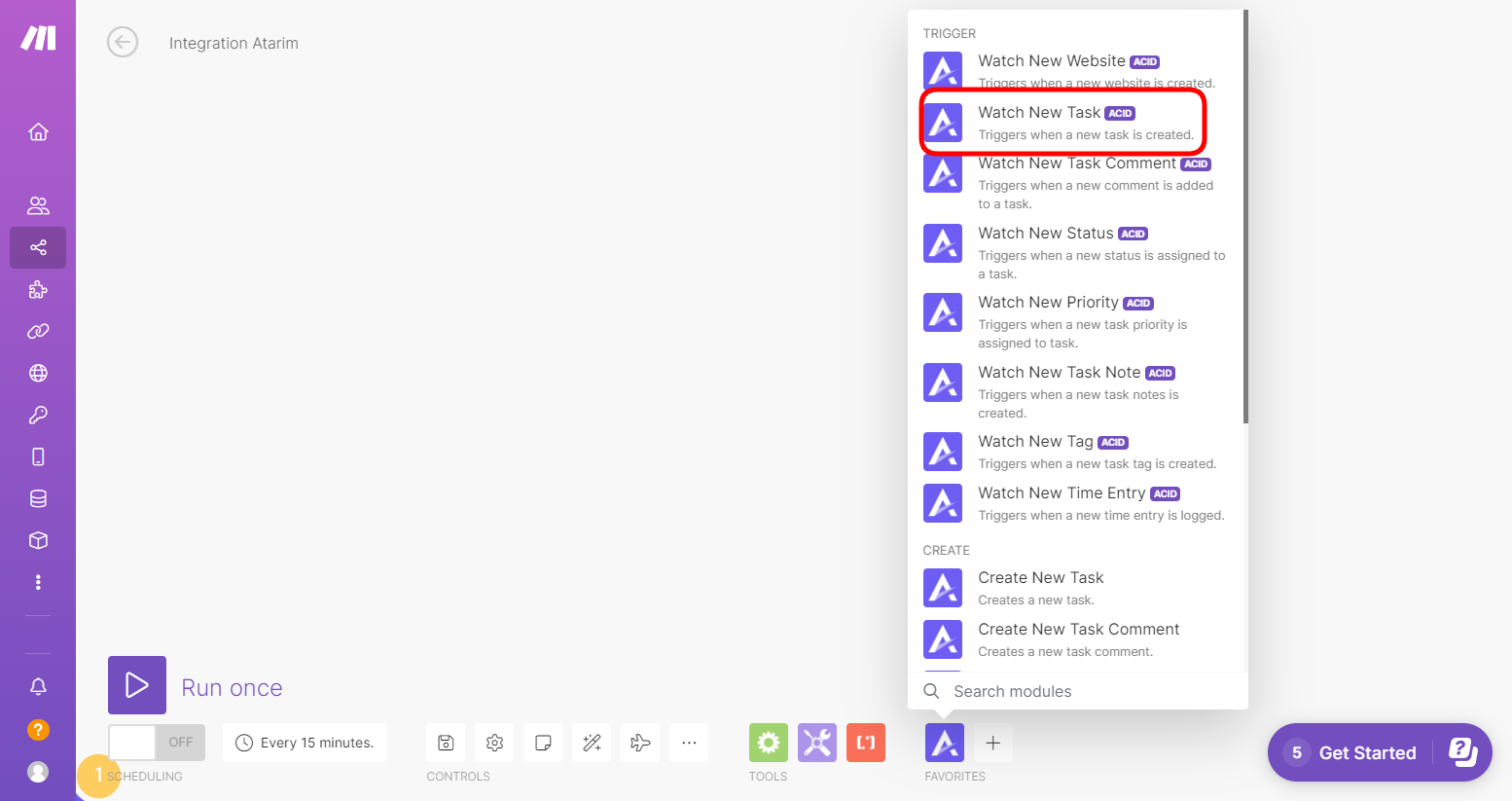Open the green Flow control tools icon
The width and height of the screenshot is (1512, 801).
tap(769, 743)
